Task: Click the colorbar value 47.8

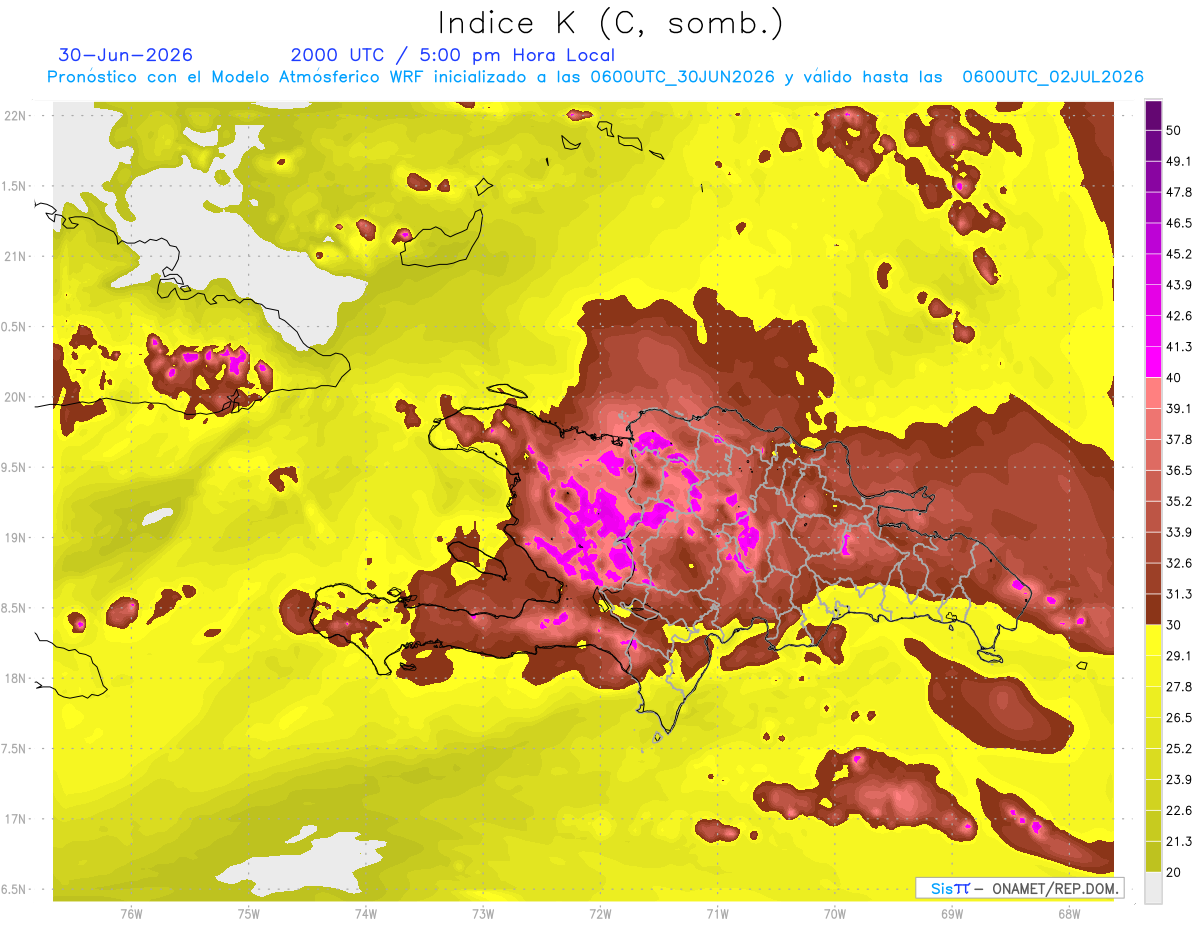Action: tap(1178, 192)
